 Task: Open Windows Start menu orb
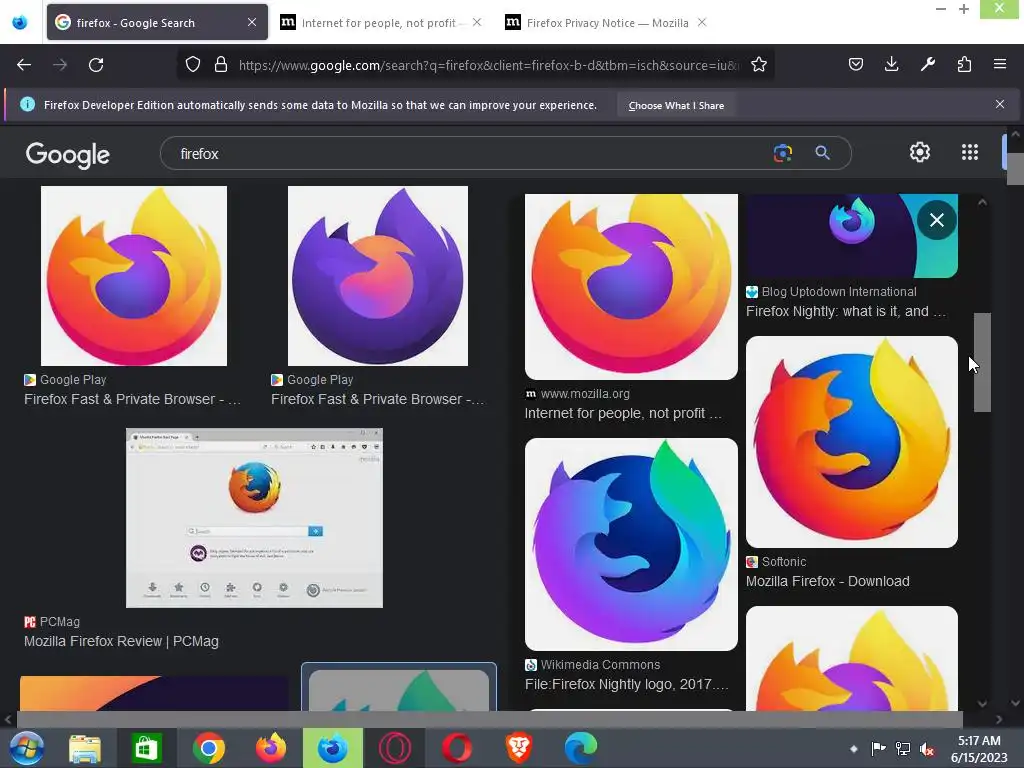click(27, 748)
